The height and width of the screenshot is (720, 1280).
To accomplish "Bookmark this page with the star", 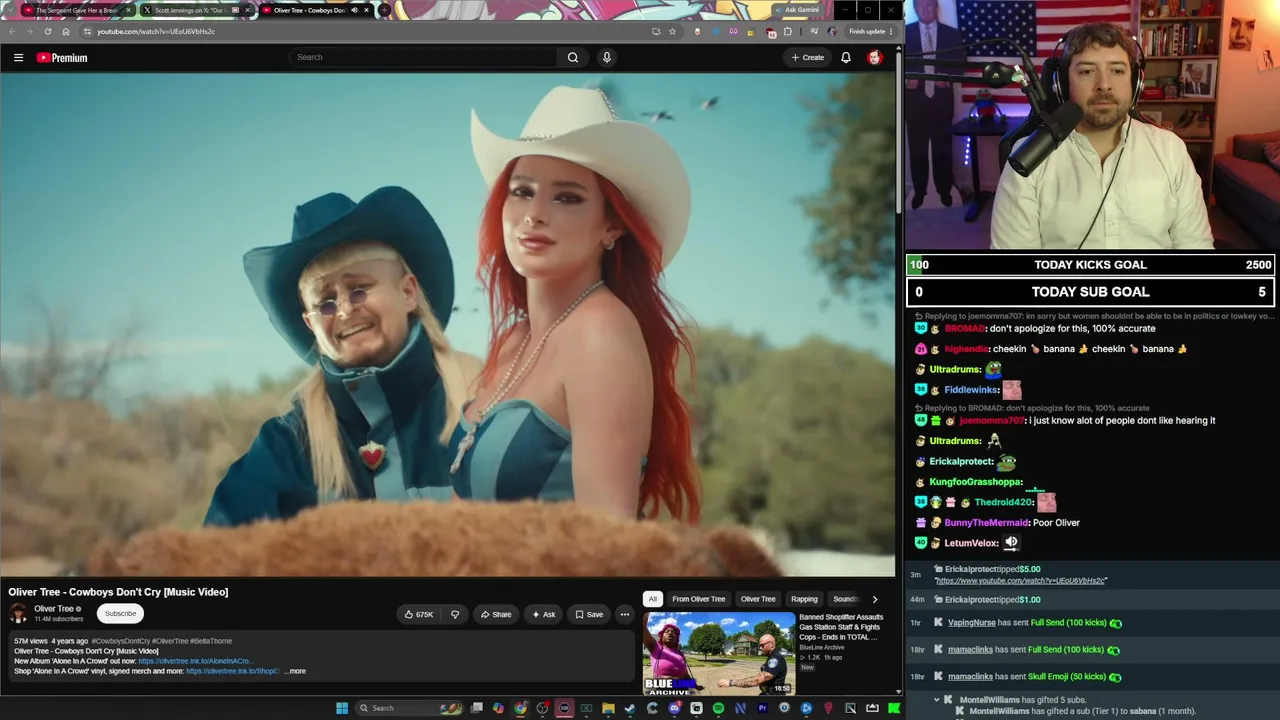I will tap(672, 31).
